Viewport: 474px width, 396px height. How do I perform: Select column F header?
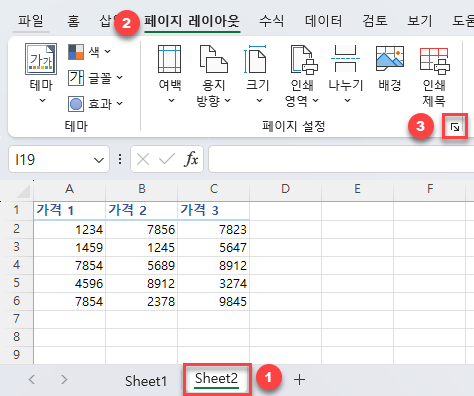coord(430,189)
